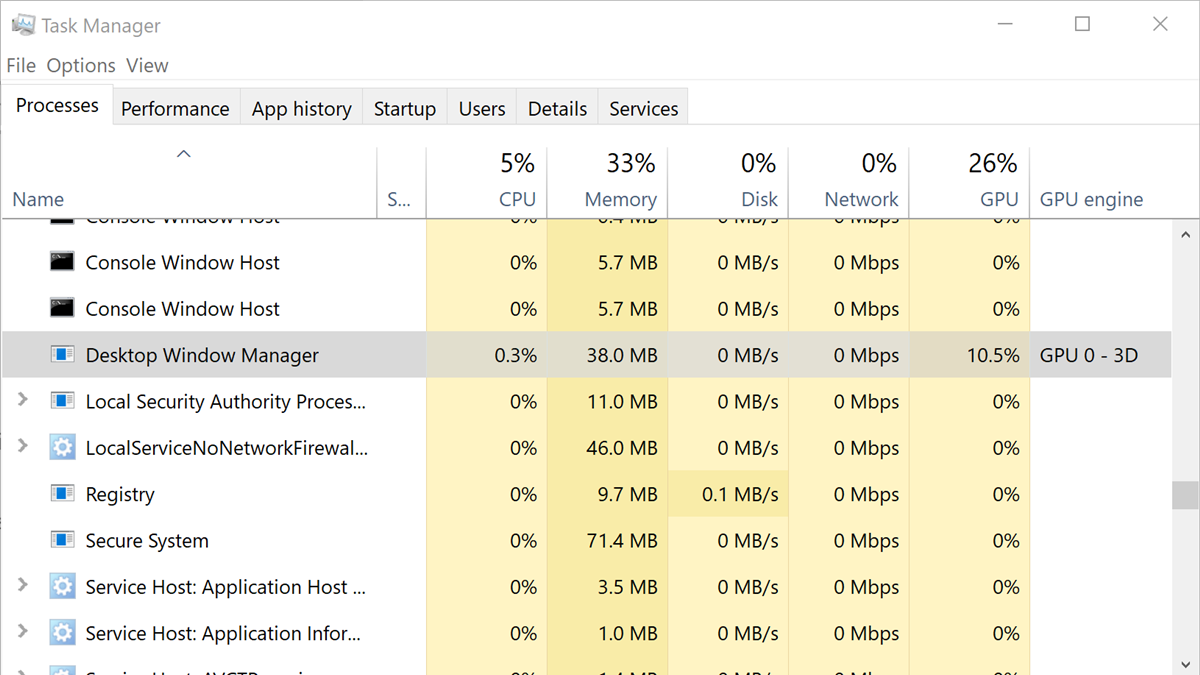Screen dimensions: 1200x675
Task: Click a Console Window Host terminal icon
Action: pyautogui.click(x=62, y=262)
